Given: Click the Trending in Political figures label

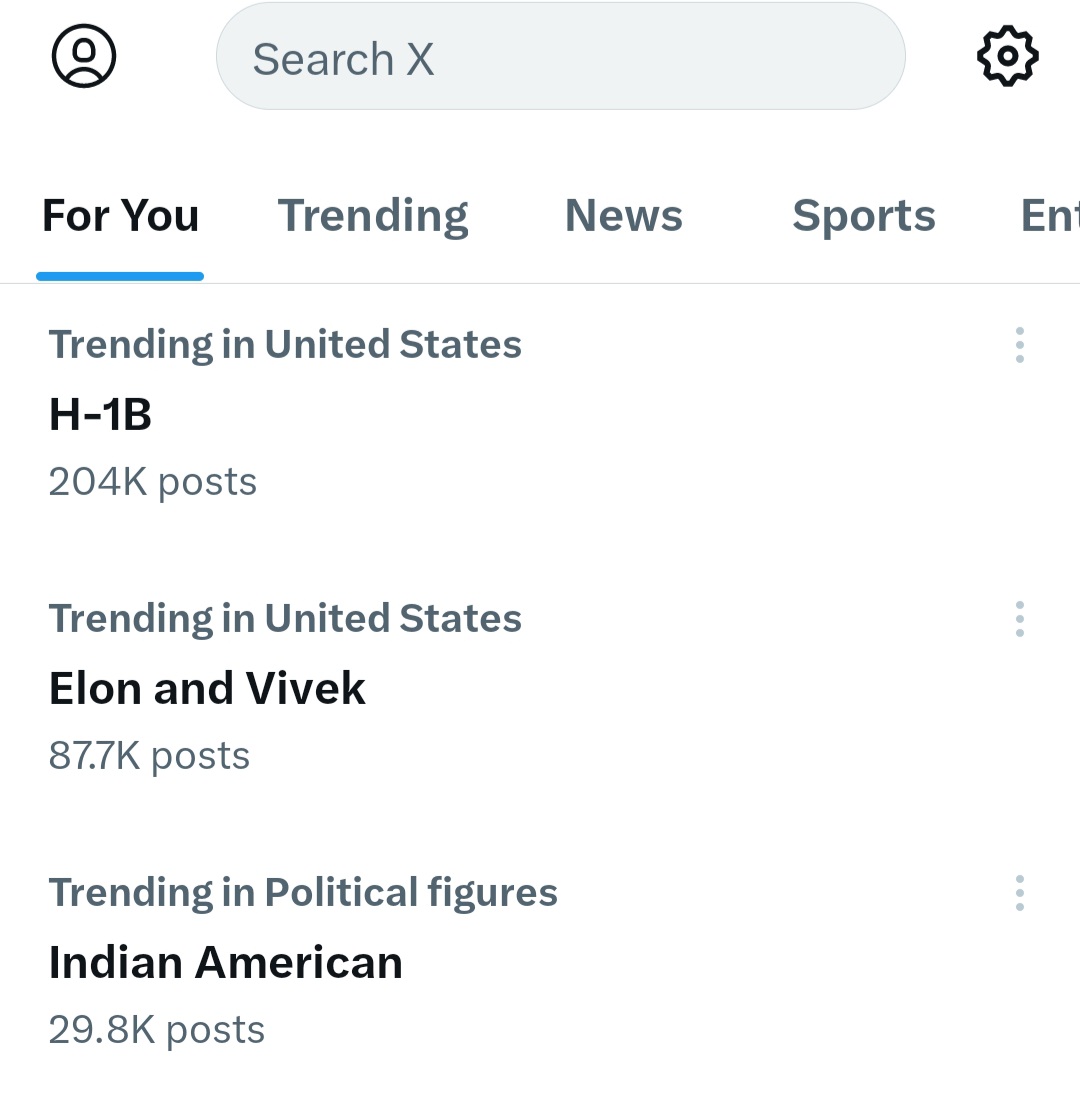Looking at the screenshot, I should point(303,893).
